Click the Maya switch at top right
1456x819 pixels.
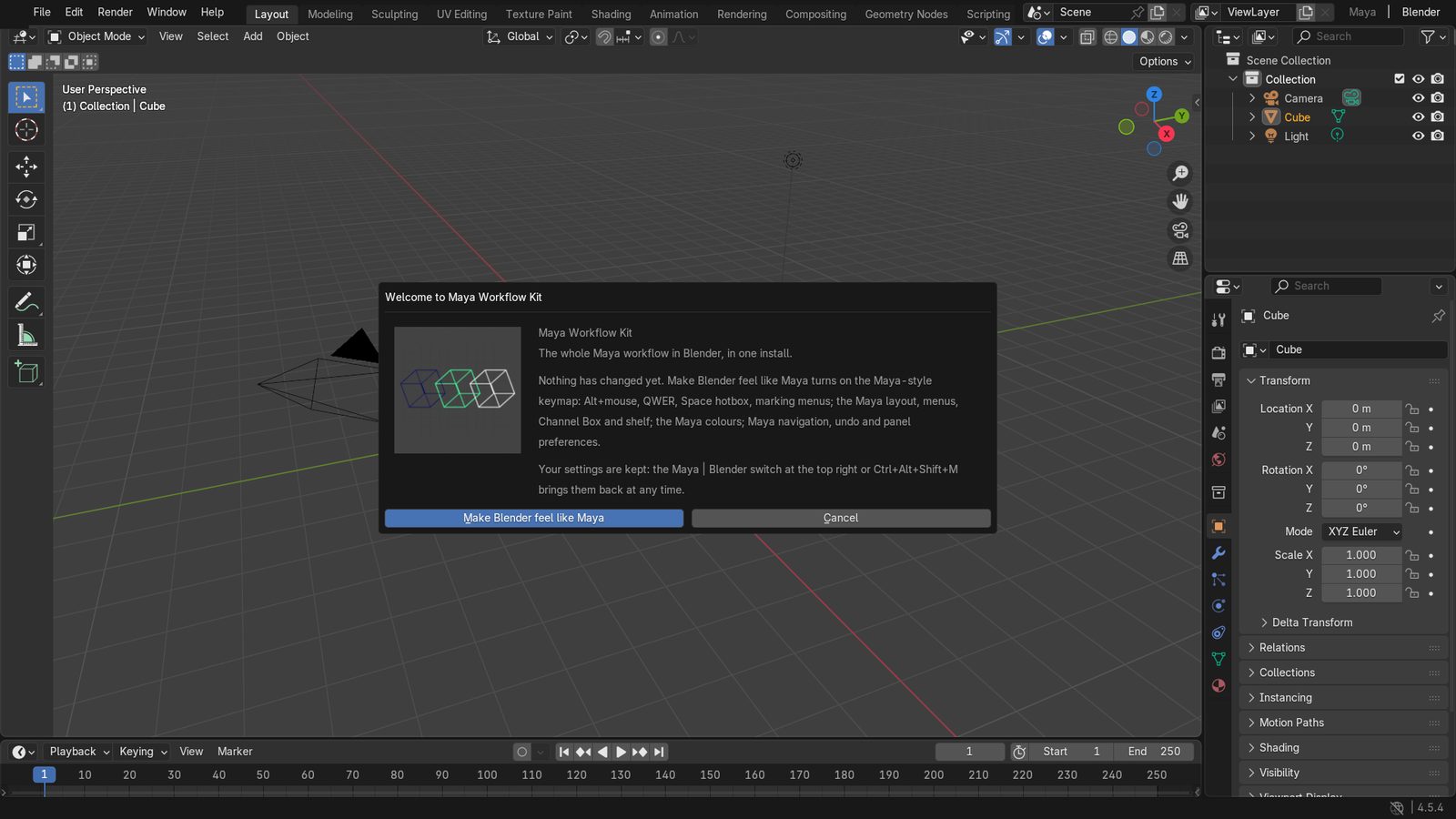pos(1362,12)
